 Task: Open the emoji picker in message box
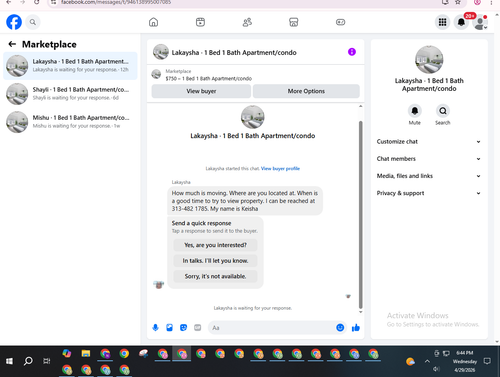coord(340,328)
